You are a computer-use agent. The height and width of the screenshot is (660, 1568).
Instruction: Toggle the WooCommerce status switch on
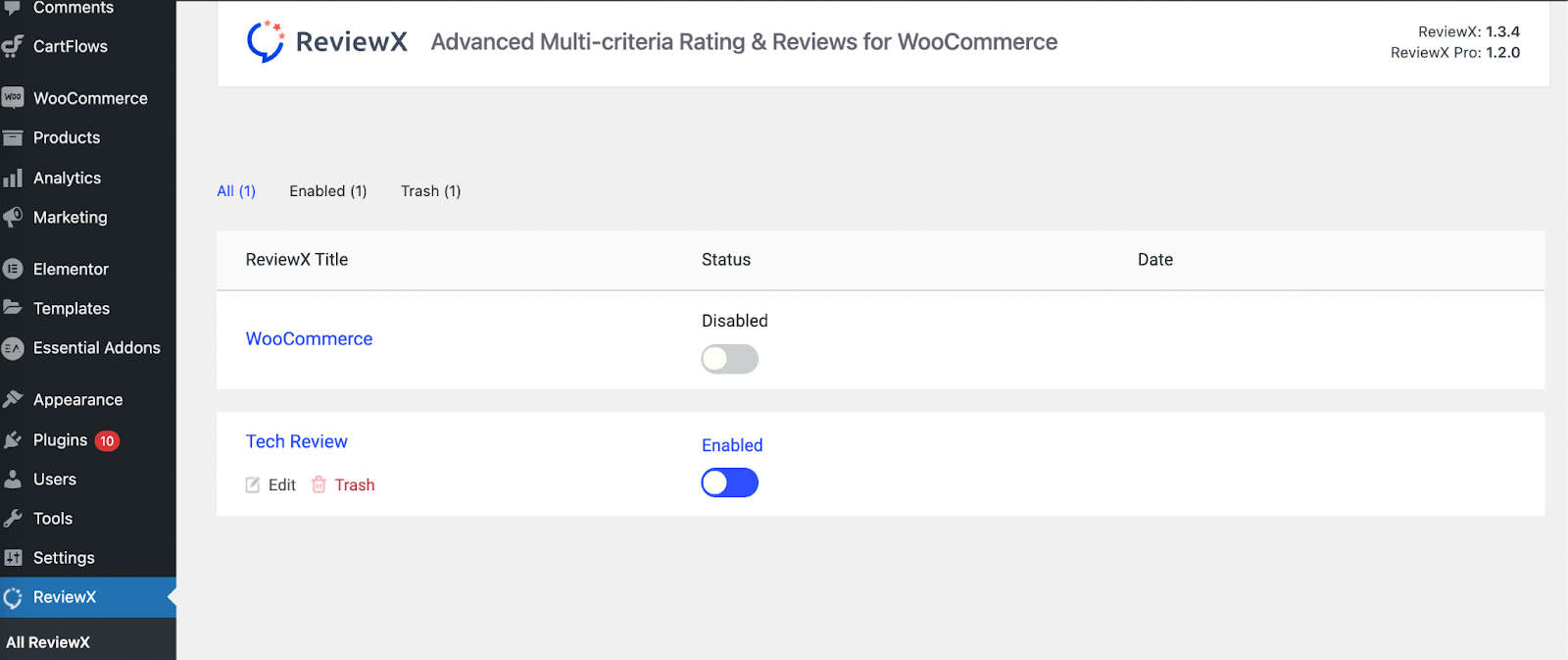(730, 359)
